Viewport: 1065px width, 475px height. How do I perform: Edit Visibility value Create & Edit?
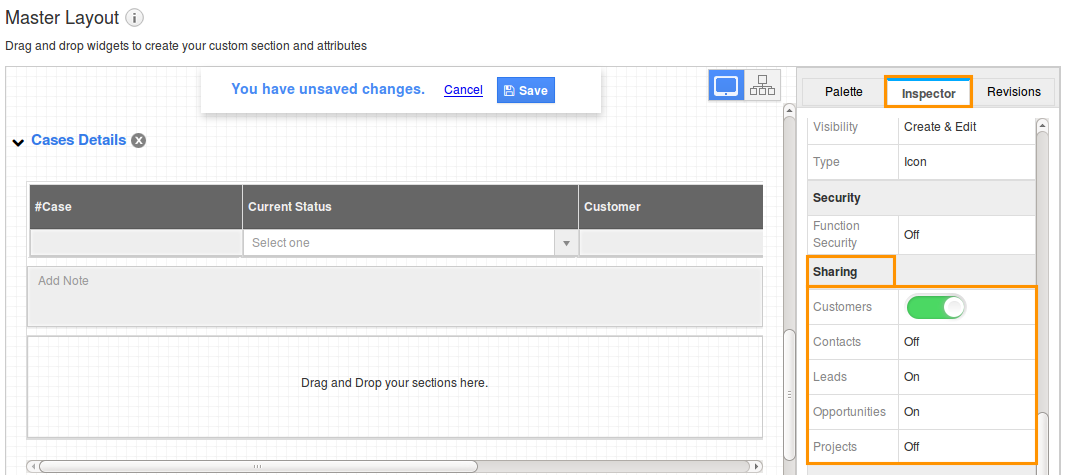pyautogui.click(x=940, y=127)
